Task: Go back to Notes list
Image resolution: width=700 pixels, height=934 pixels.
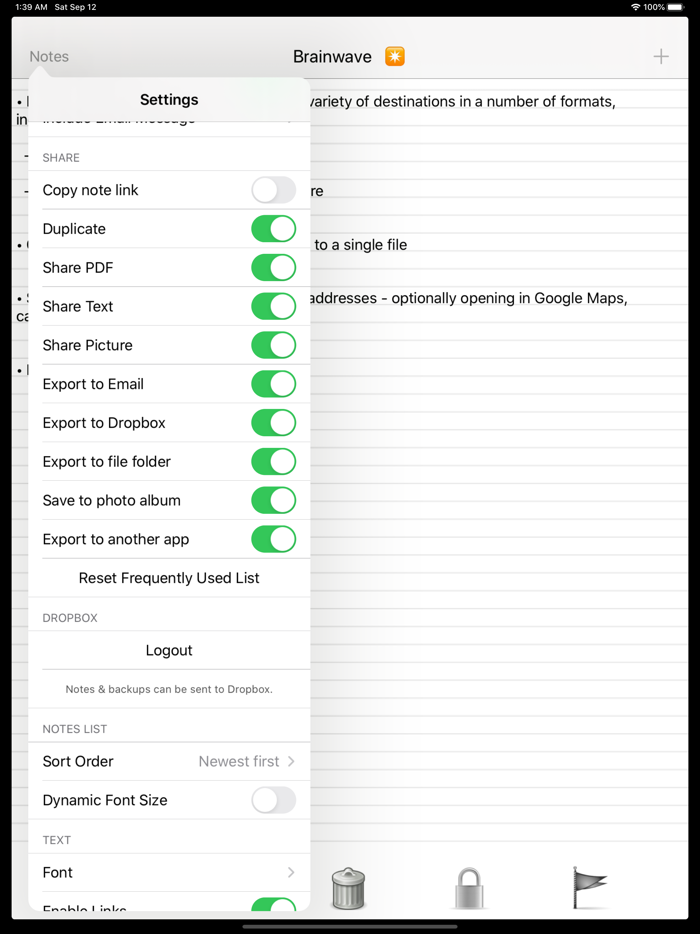Action: 49,57
